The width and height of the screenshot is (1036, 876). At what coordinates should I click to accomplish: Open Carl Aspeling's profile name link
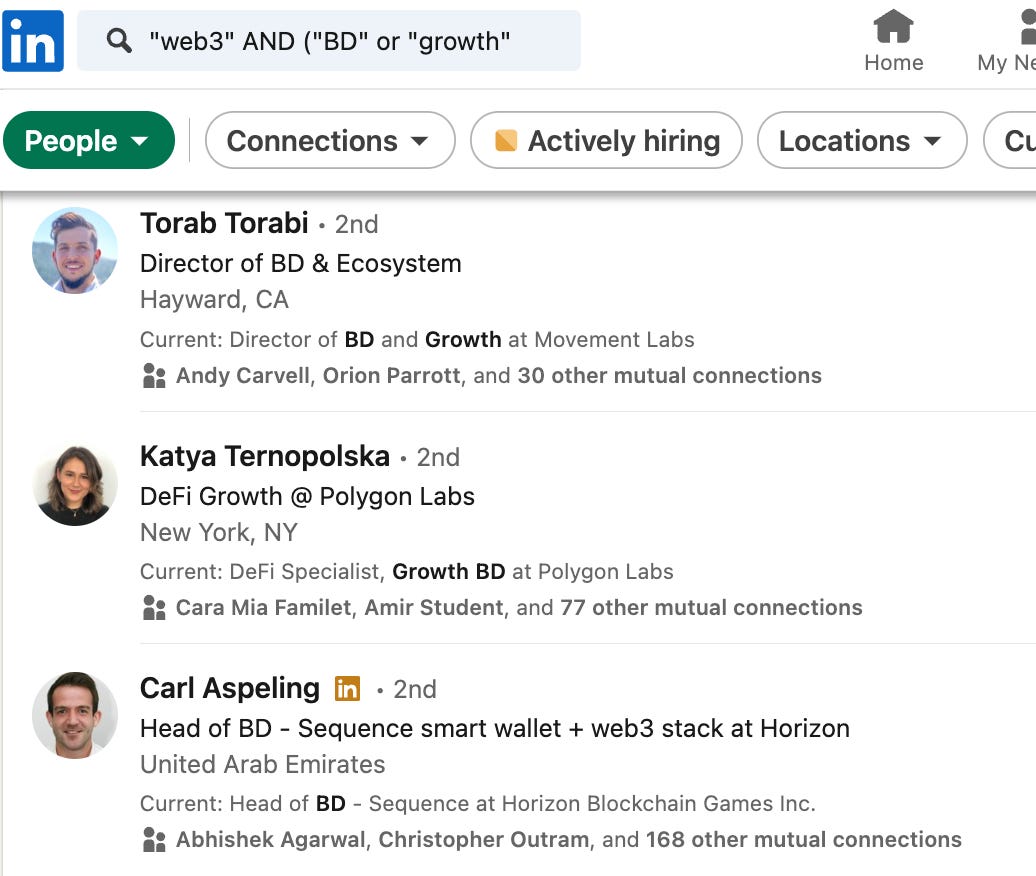230,689
